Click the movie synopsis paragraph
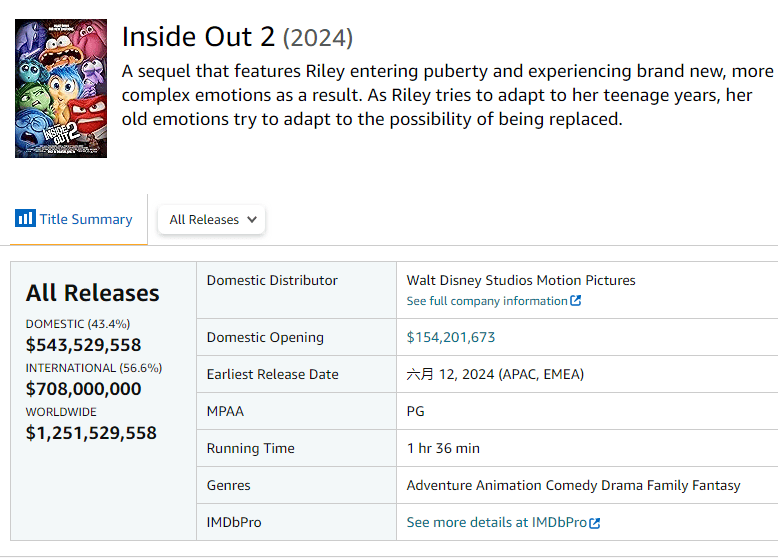 [448, 95]
